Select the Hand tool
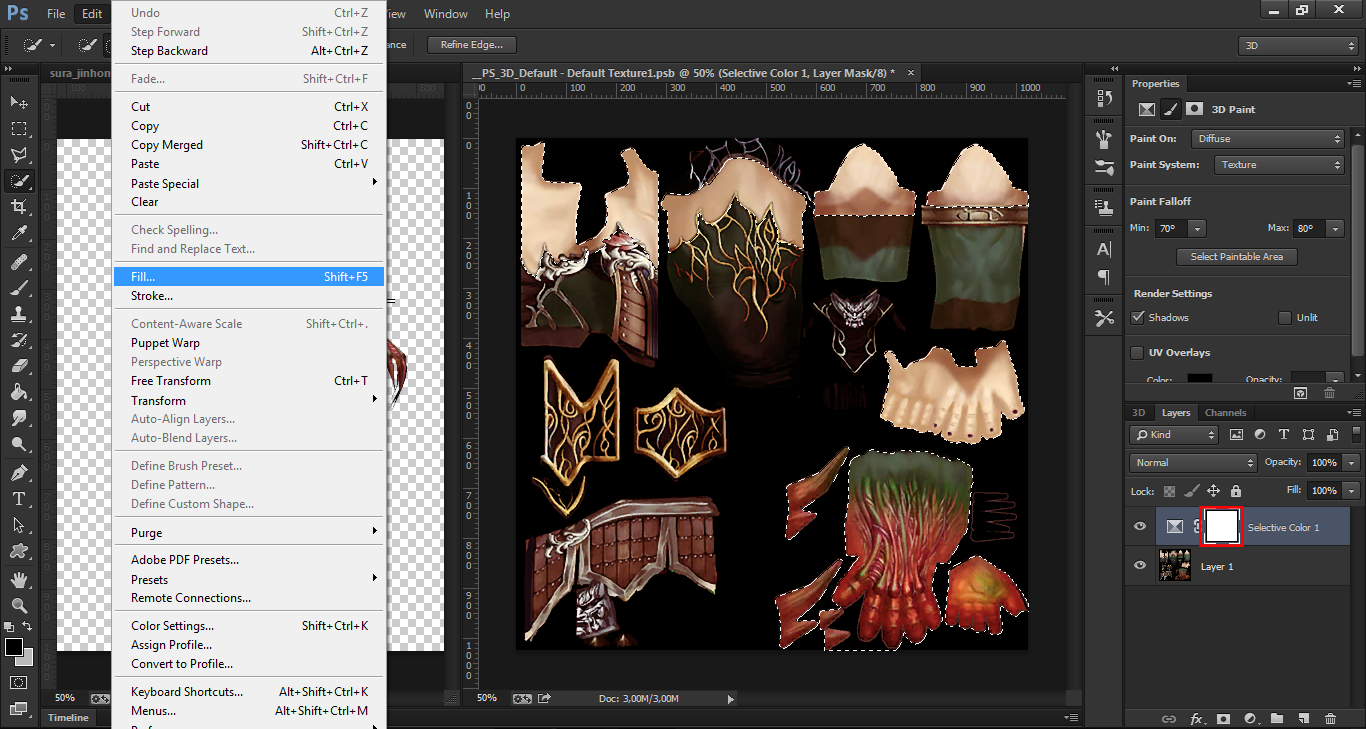1366x729 pixels. [19, 579]
